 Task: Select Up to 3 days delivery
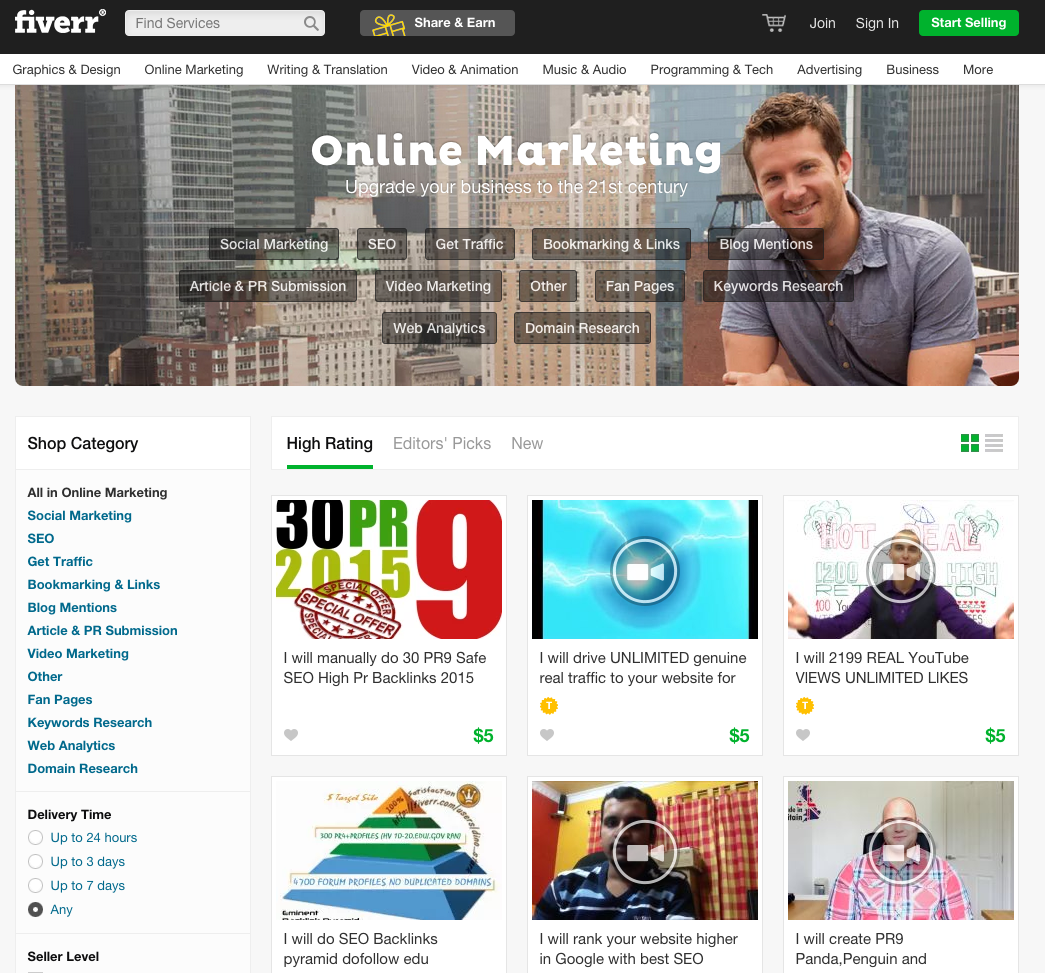[35, 862]
